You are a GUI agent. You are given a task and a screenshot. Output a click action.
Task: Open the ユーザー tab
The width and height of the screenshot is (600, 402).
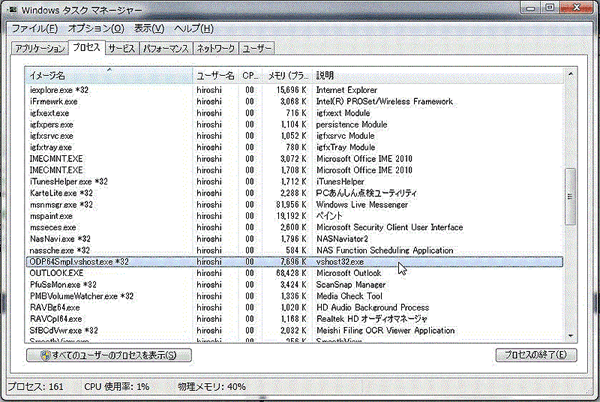coord(257,49)
